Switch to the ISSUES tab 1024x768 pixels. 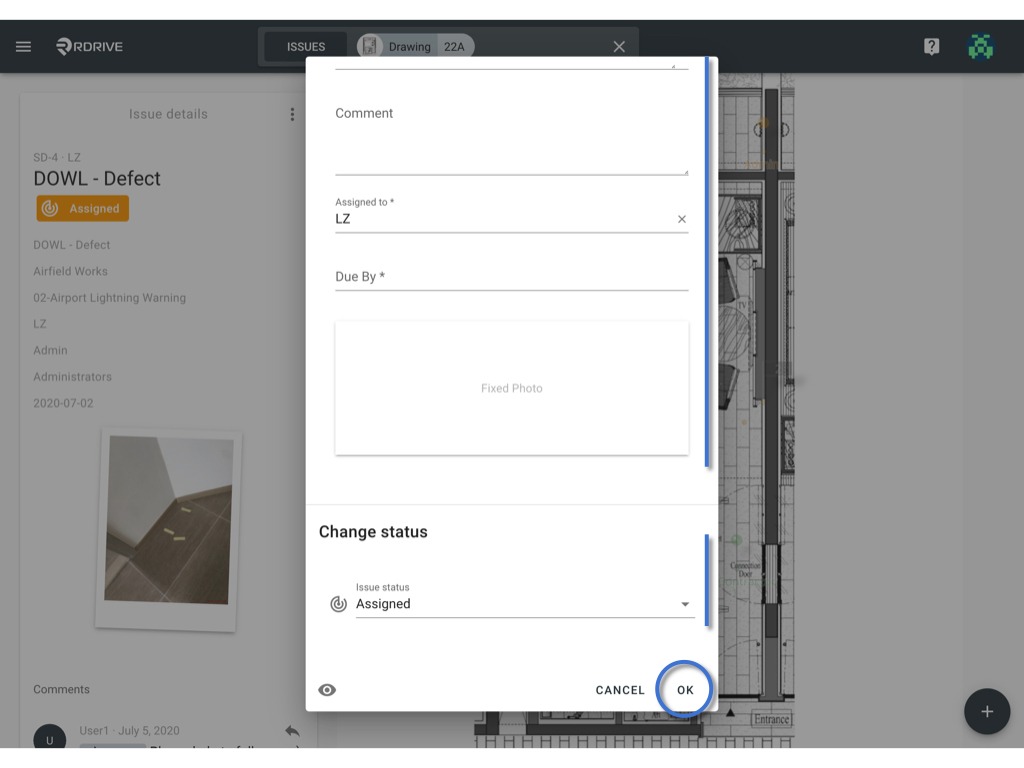pos(306,46)
